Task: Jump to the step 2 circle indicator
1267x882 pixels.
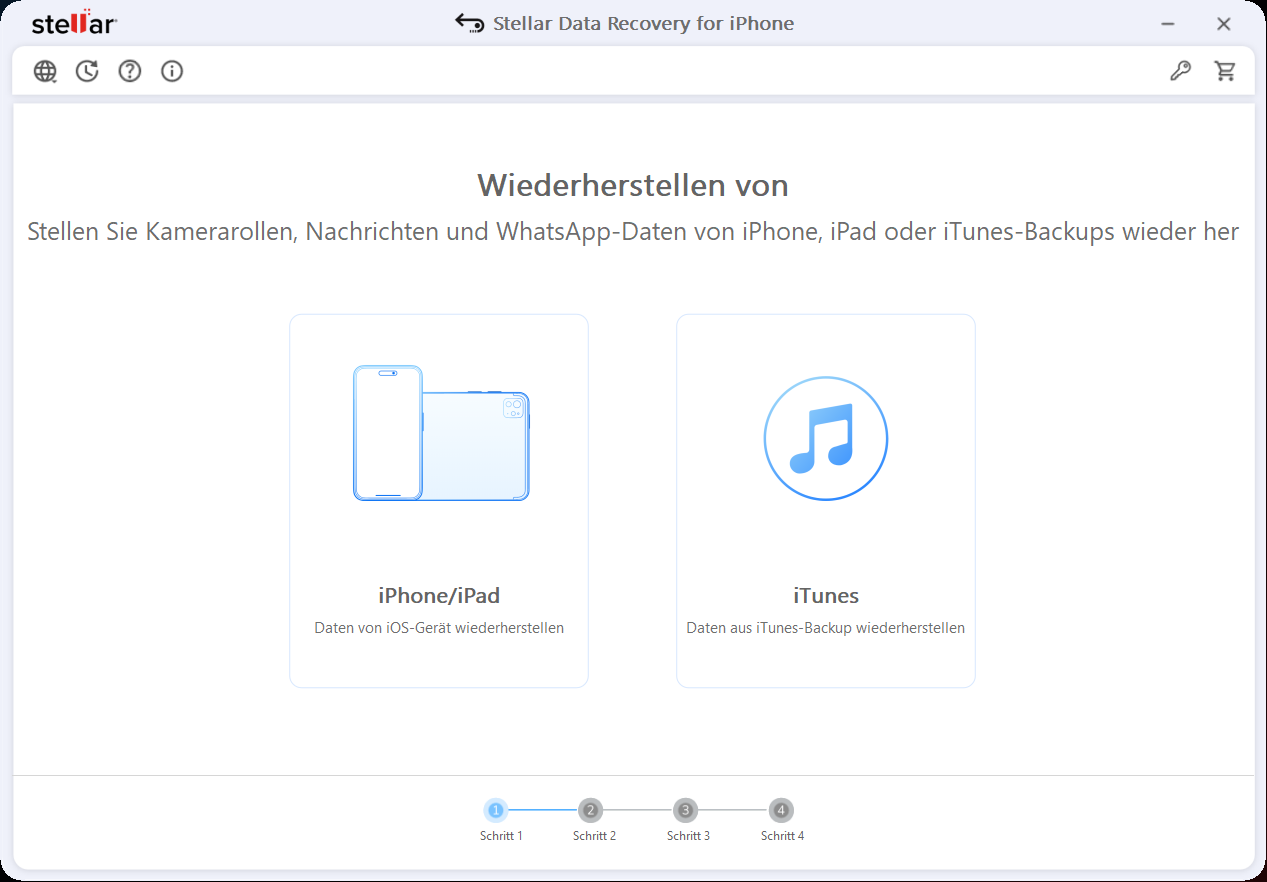Action: tap(591, 810)
